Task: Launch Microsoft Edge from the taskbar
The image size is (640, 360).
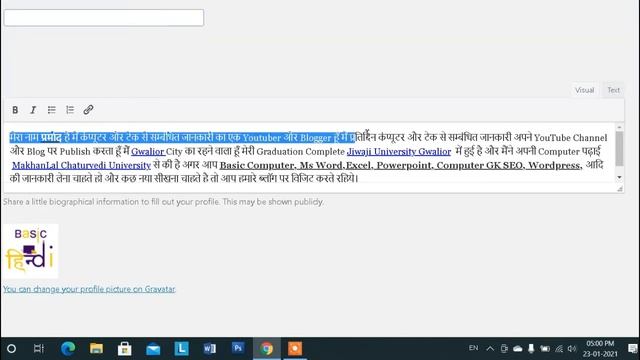Action: [x=68, y=349]
